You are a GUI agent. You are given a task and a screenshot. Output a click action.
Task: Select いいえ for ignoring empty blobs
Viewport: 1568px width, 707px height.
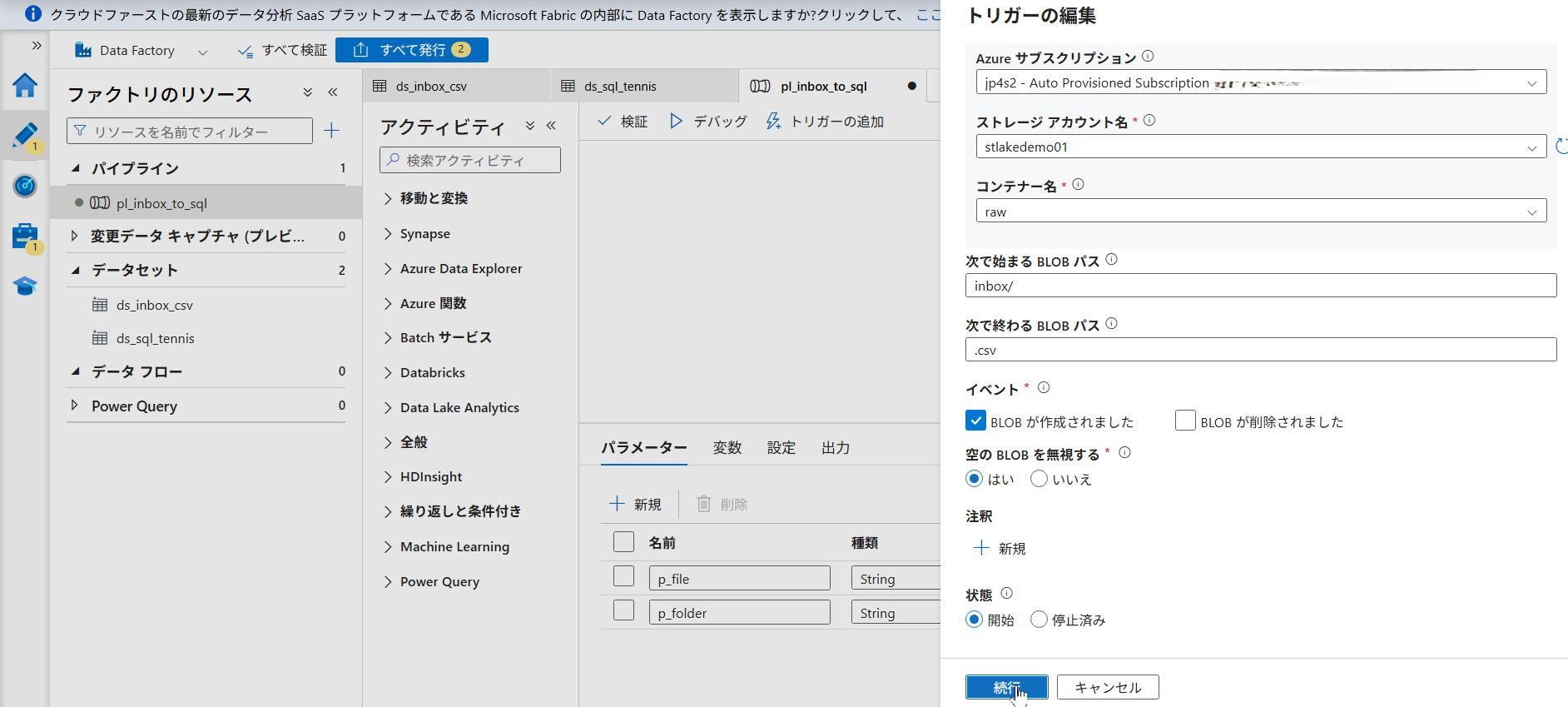pos(1039,479)
